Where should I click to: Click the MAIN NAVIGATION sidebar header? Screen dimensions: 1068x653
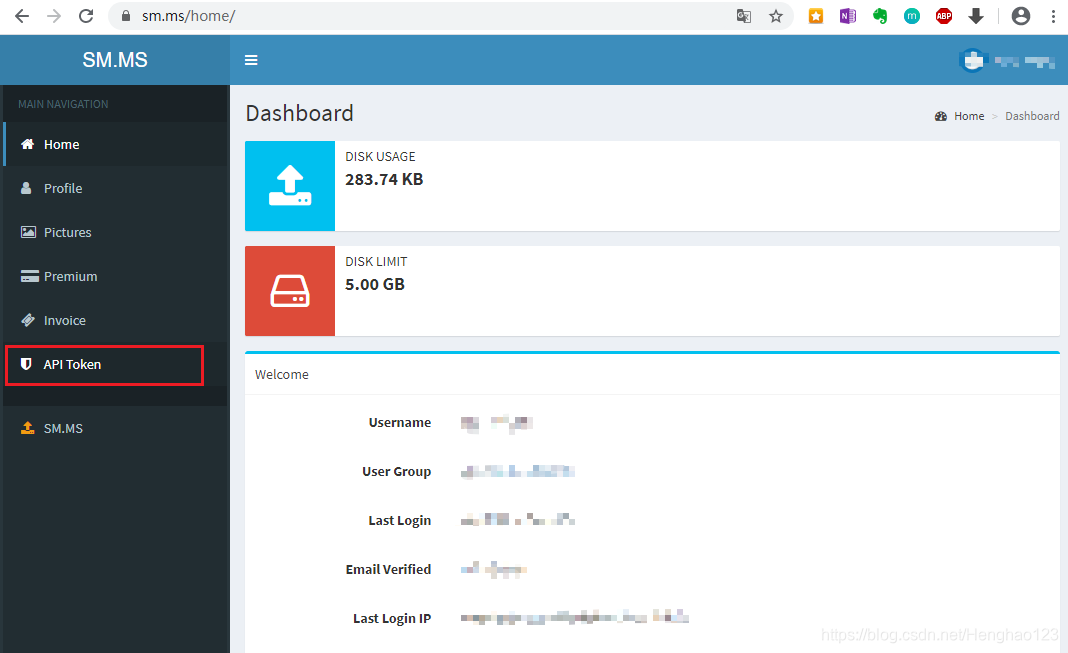(x=63, y=104)
